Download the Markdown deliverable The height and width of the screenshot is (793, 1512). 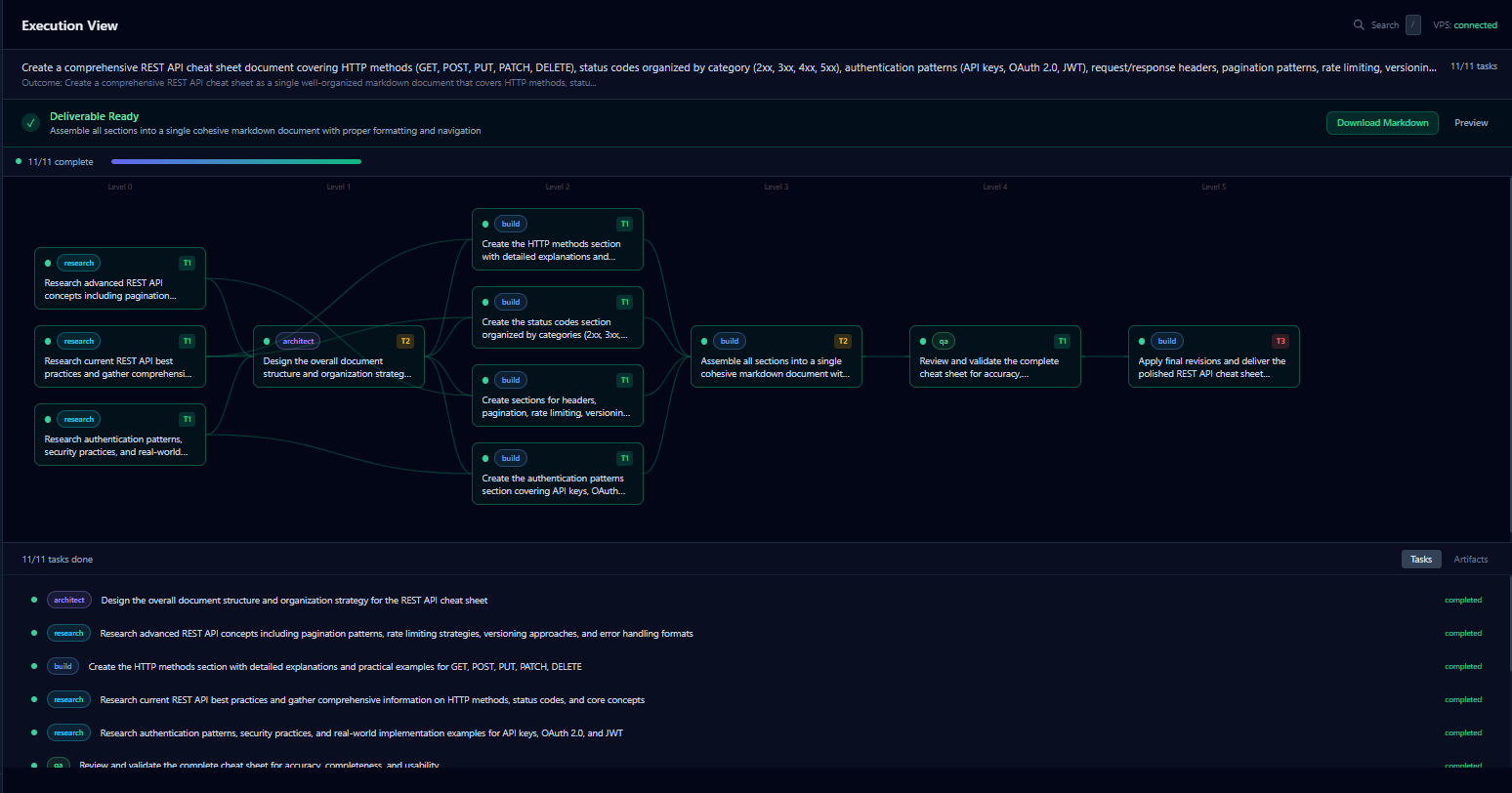tap(1382, 123)
